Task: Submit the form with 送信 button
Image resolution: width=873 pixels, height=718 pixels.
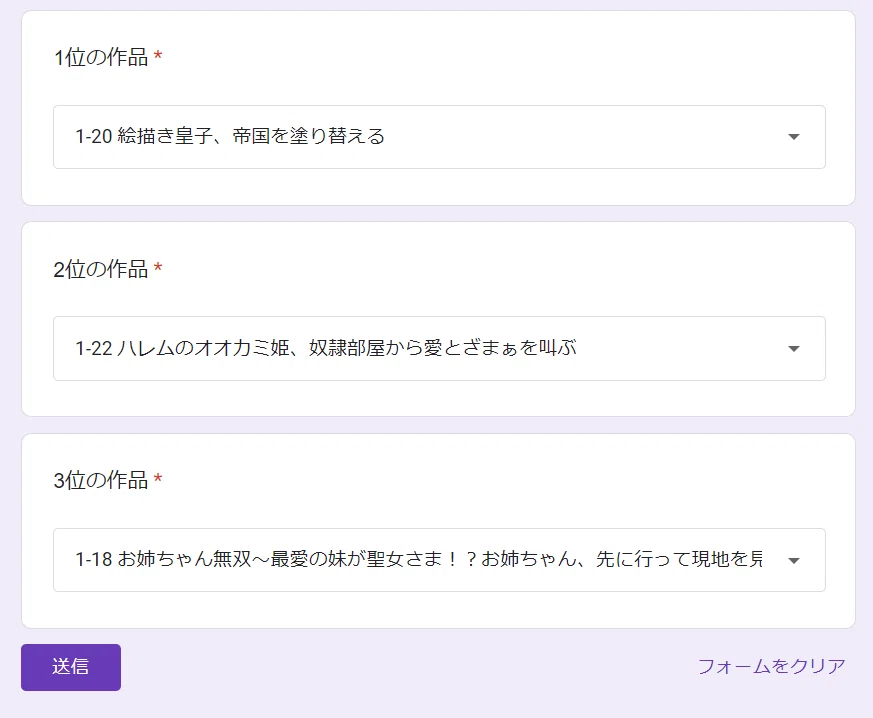Action: 71,667
